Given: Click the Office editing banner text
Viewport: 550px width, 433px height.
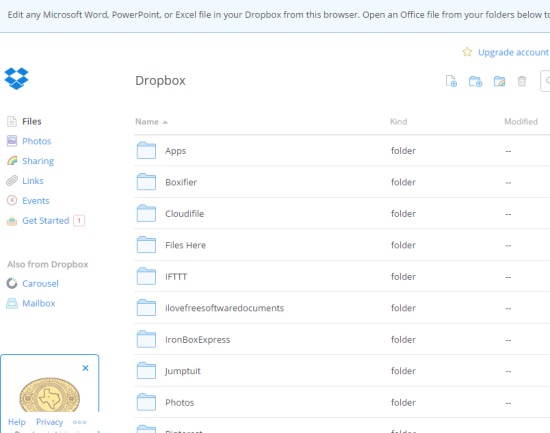Looking at the screenshot, I should (278, 15).
